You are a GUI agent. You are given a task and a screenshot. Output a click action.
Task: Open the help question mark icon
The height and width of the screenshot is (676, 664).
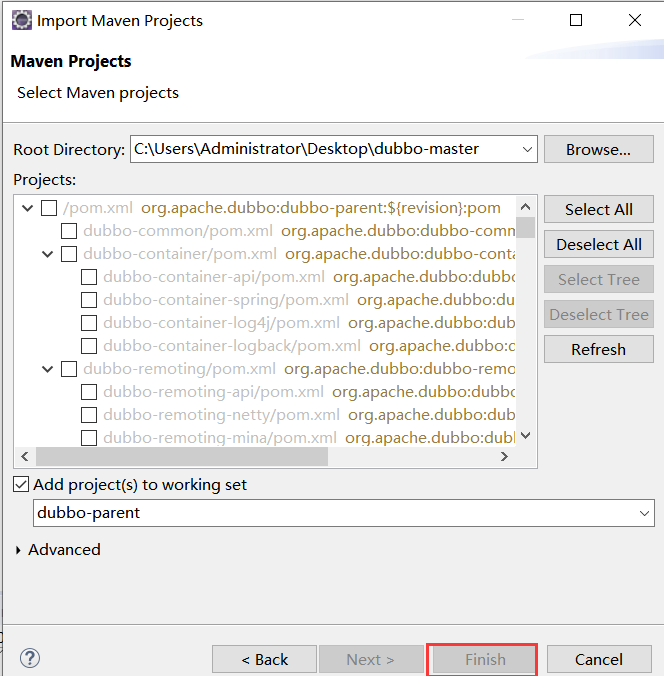[x=30, y=658]
